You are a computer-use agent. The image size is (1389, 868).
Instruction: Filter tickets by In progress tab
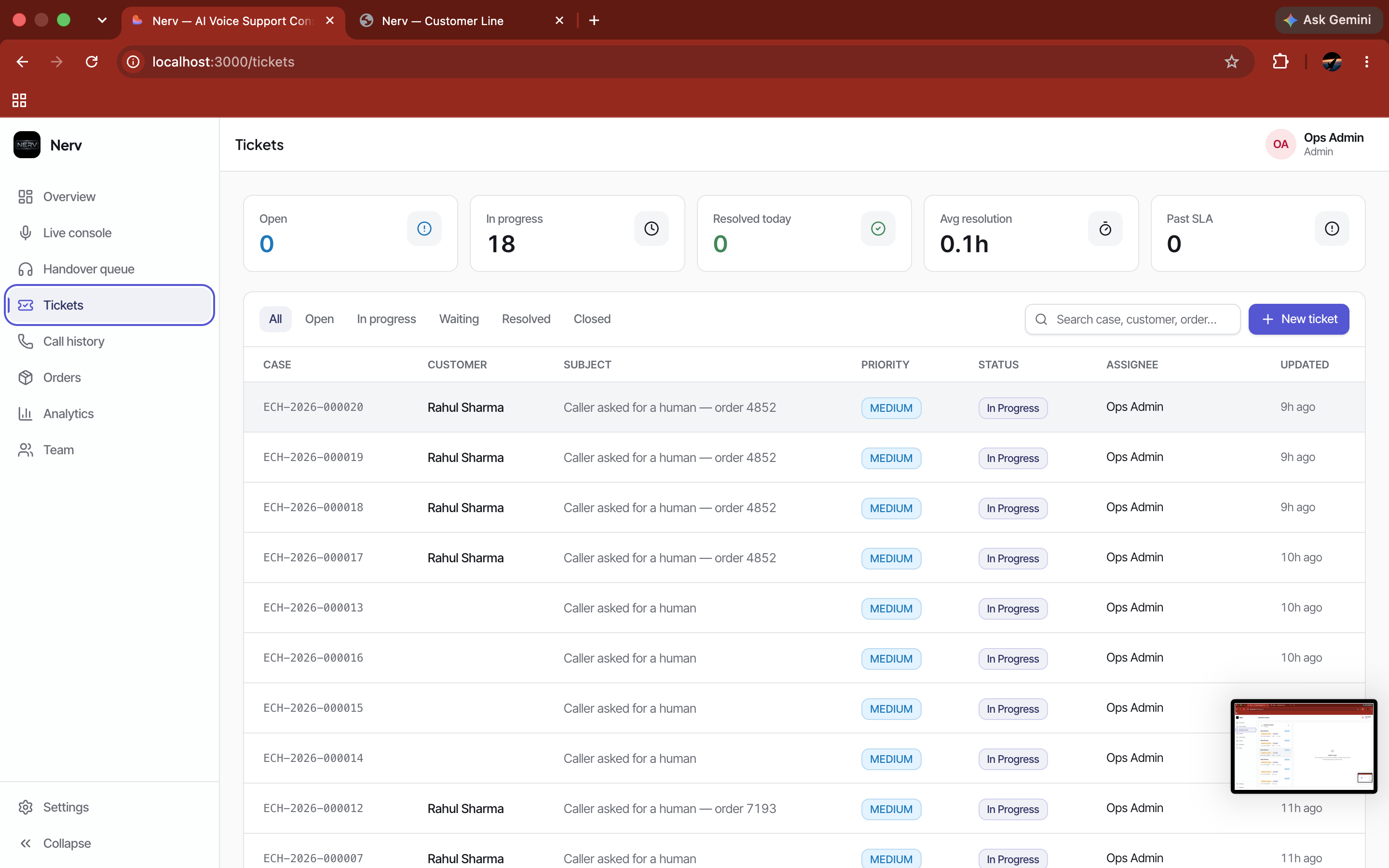[386, 319]
